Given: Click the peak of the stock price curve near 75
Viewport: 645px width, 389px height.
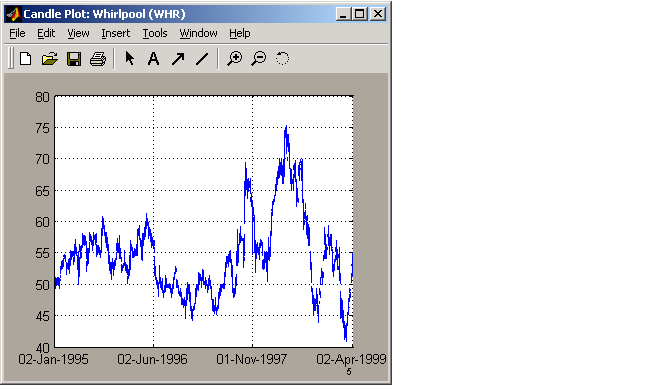Looking at the screenshot, I should pyautogui.click(x=286, y=127).
